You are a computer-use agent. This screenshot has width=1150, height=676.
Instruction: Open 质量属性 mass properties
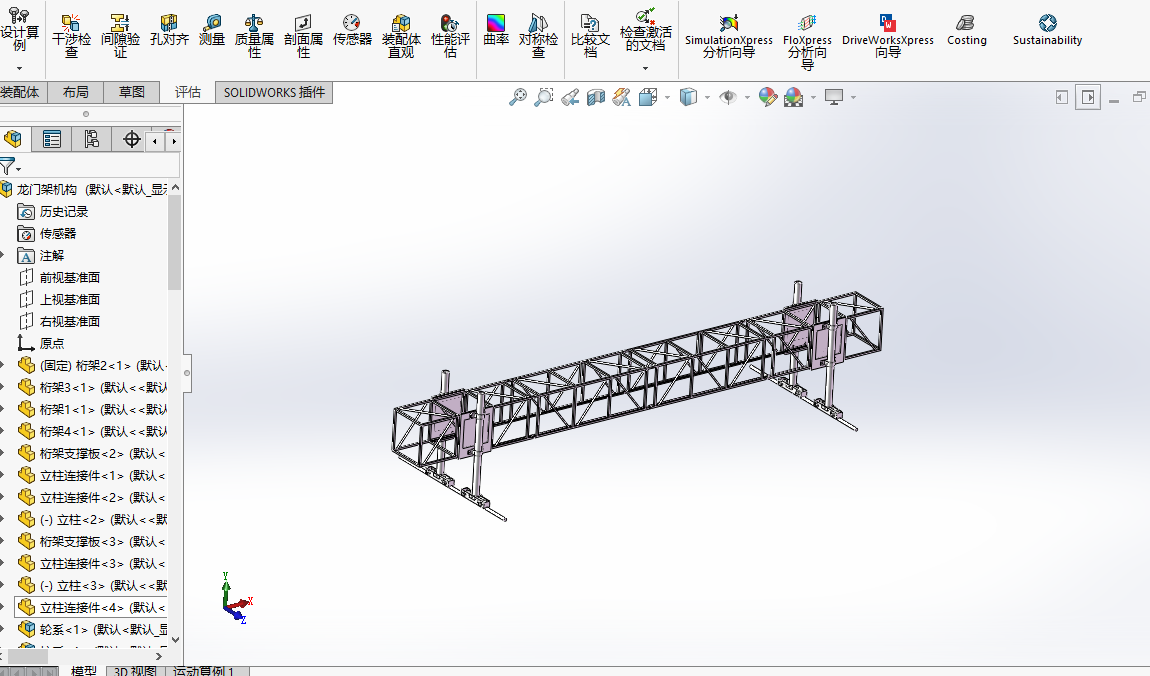pyautogui.click(x=254, y=35)
